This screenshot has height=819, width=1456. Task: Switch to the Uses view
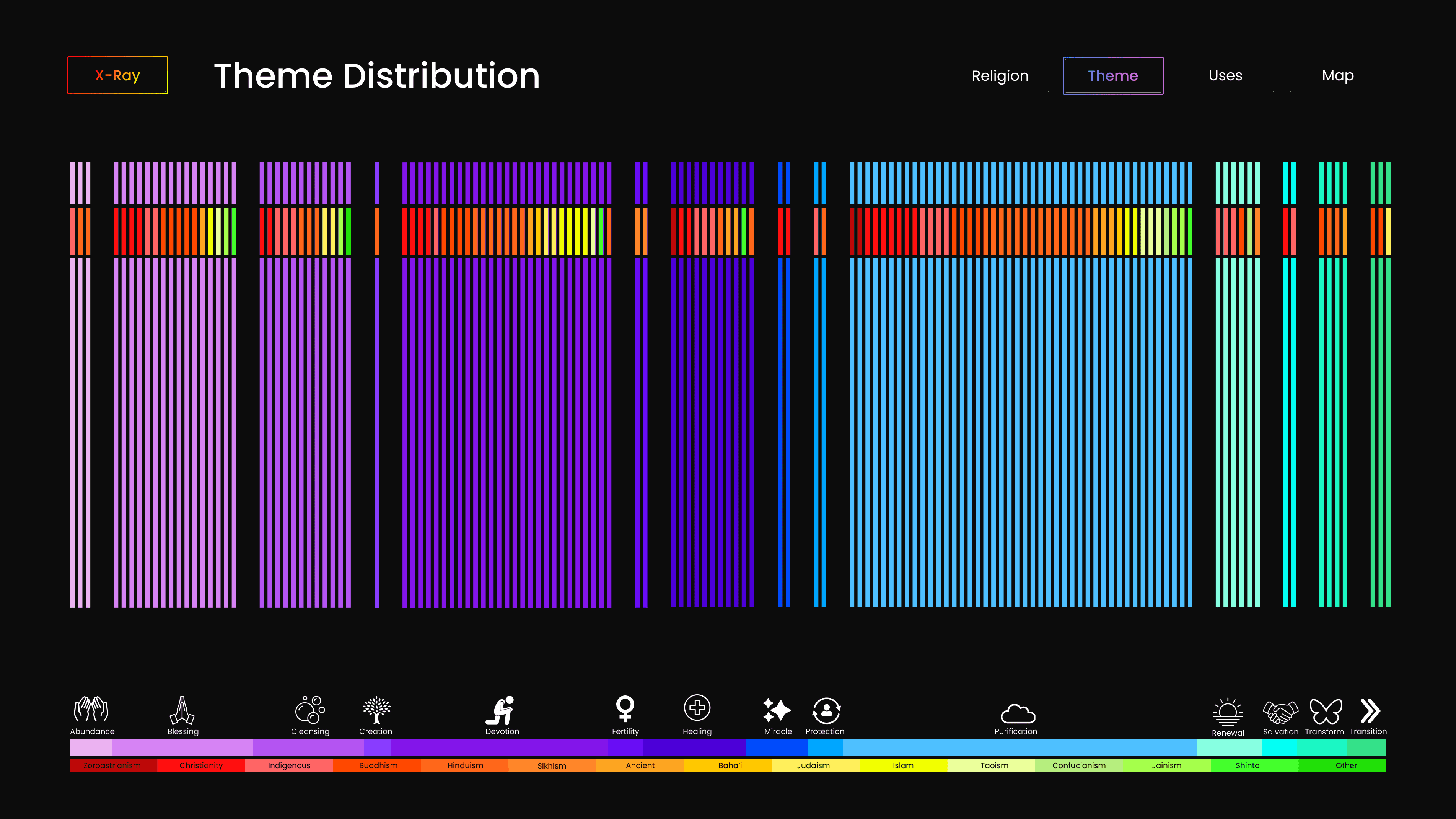[x=1225, y=75]
